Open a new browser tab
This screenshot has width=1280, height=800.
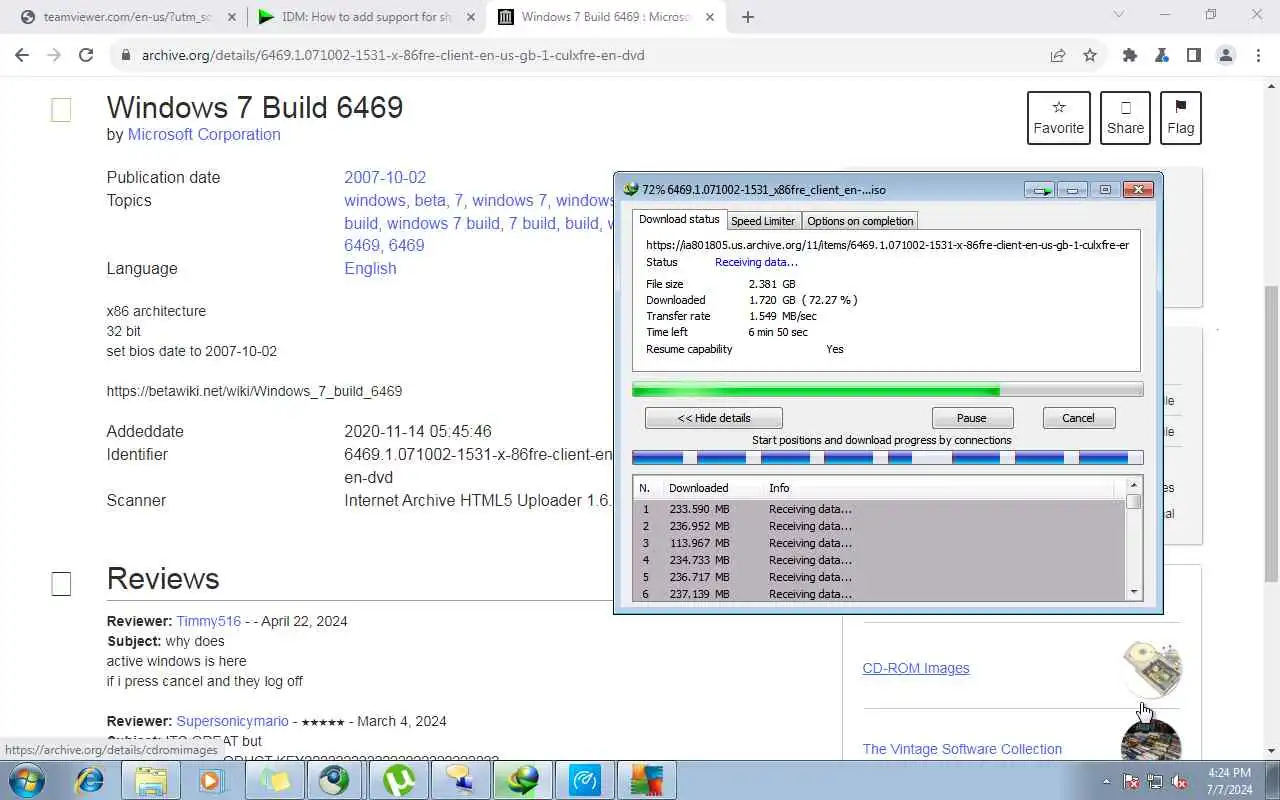coord(748,16)
